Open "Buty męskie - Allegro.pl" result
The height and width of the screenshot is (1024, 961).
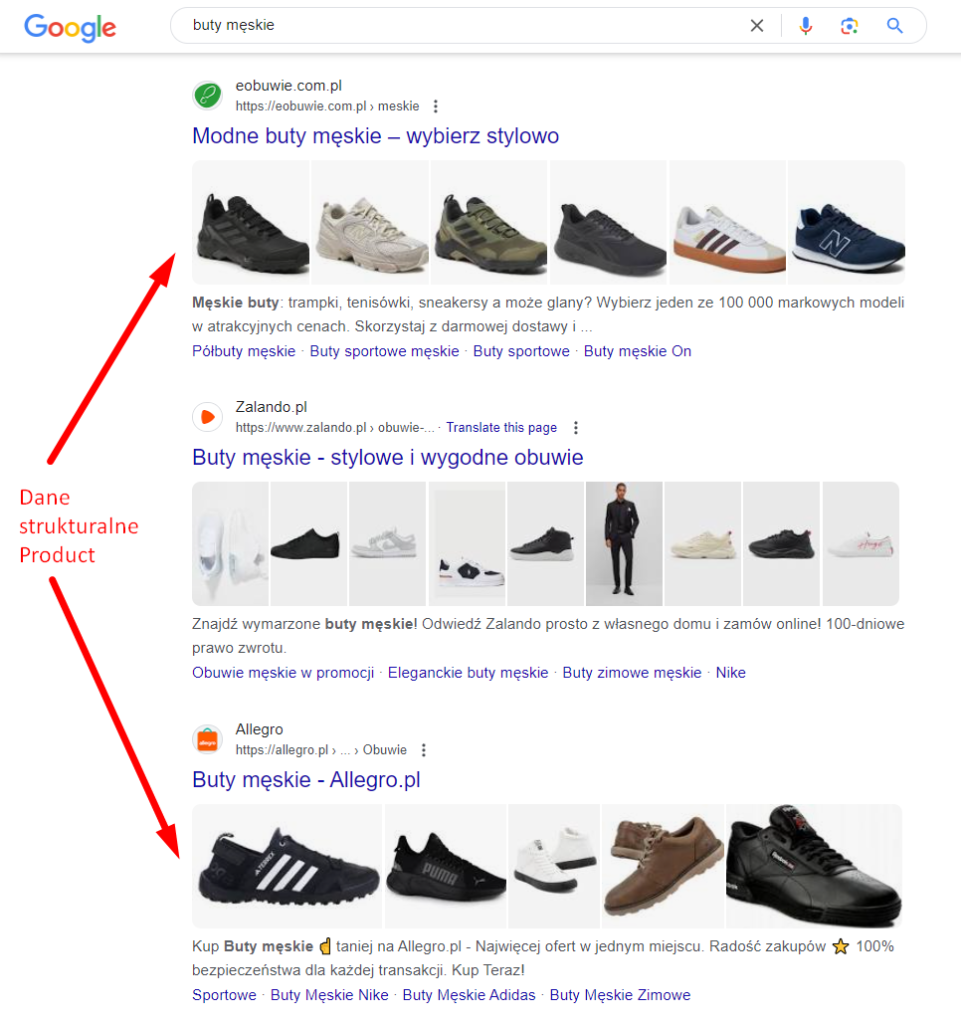(x=306, y=780)
